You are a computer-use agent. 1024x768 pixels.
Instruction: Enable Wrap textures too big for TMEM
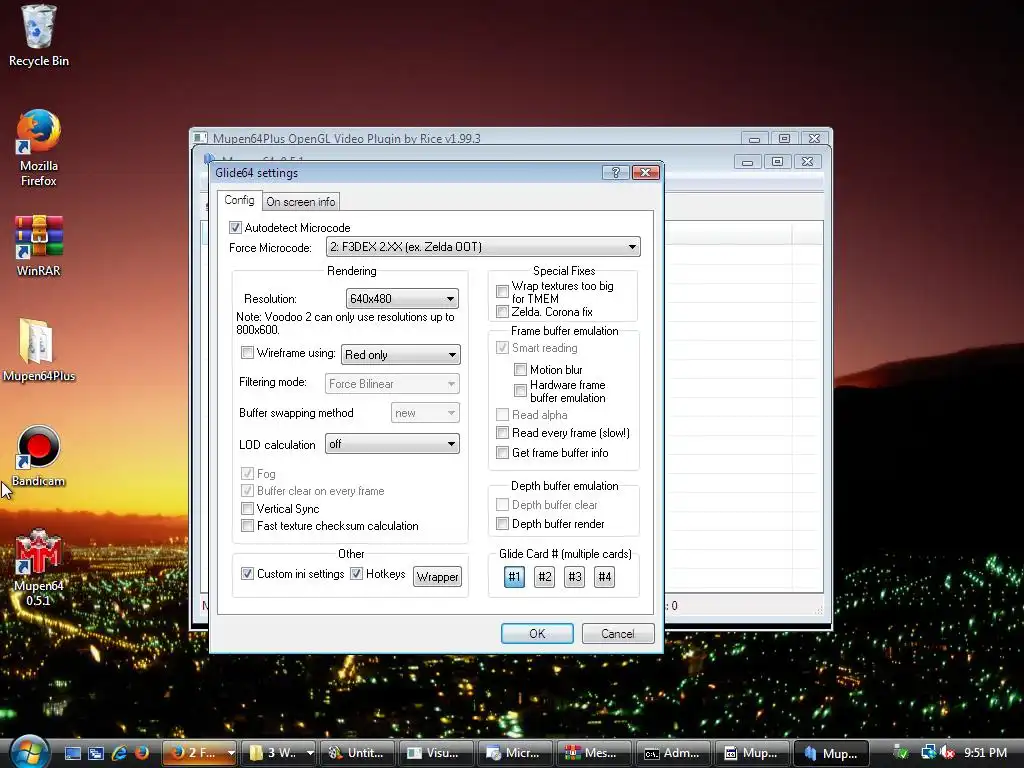(x=502, y=291)
